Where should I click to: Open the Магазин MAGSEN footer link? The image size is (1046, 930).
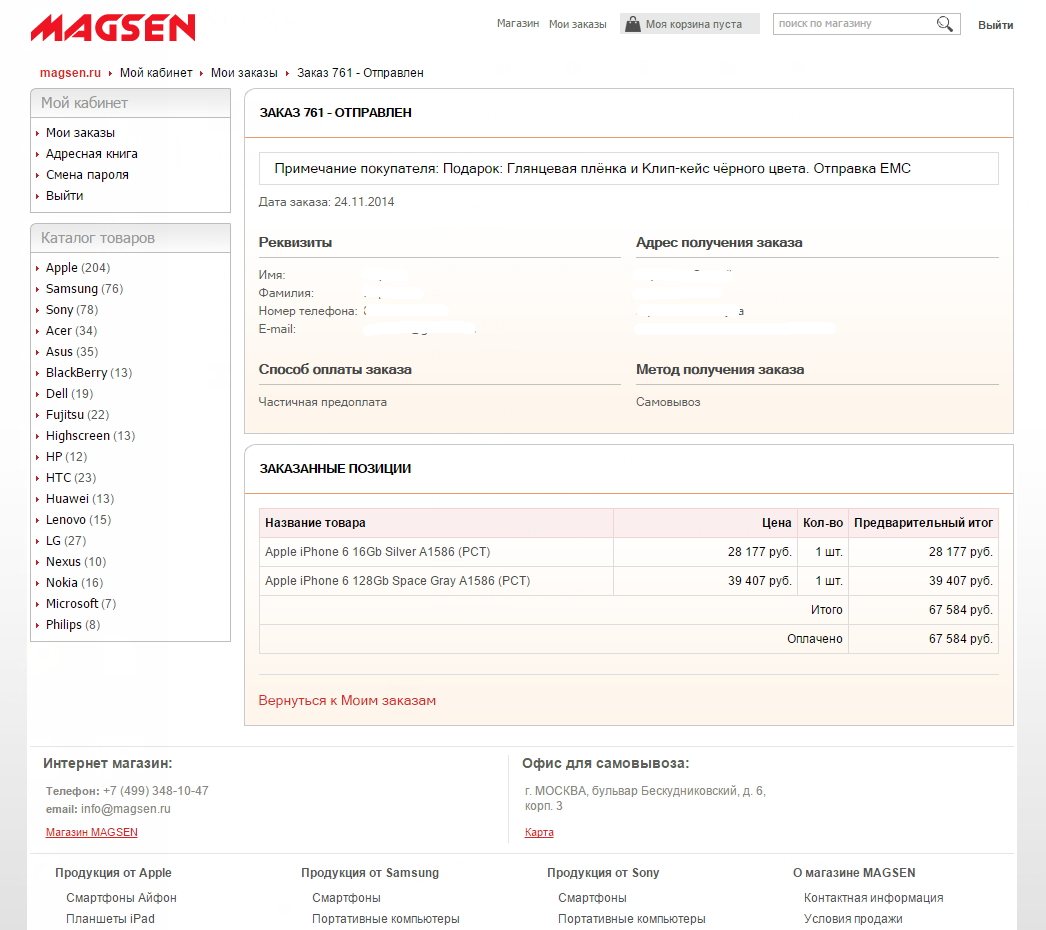tap(91, 832)
